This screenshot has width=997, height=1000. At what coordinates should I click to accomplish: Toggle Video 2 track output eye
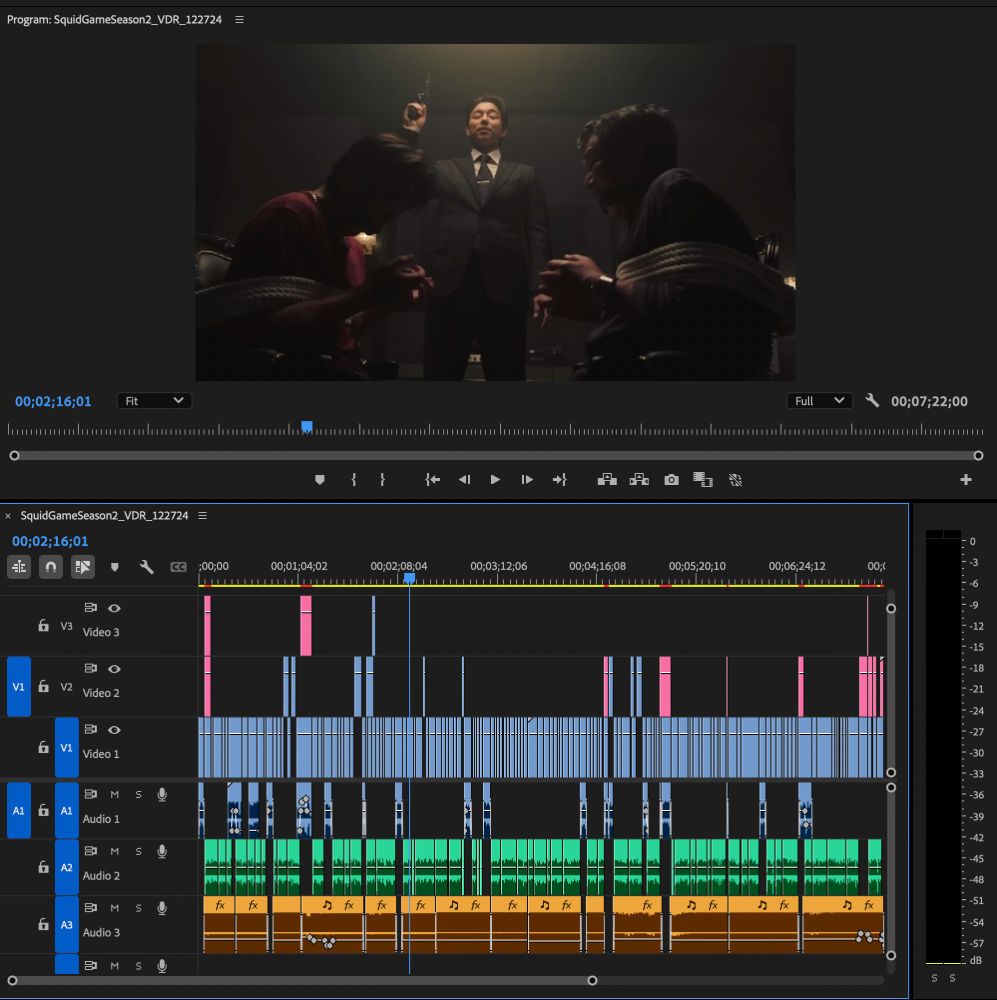coord(114,669)
